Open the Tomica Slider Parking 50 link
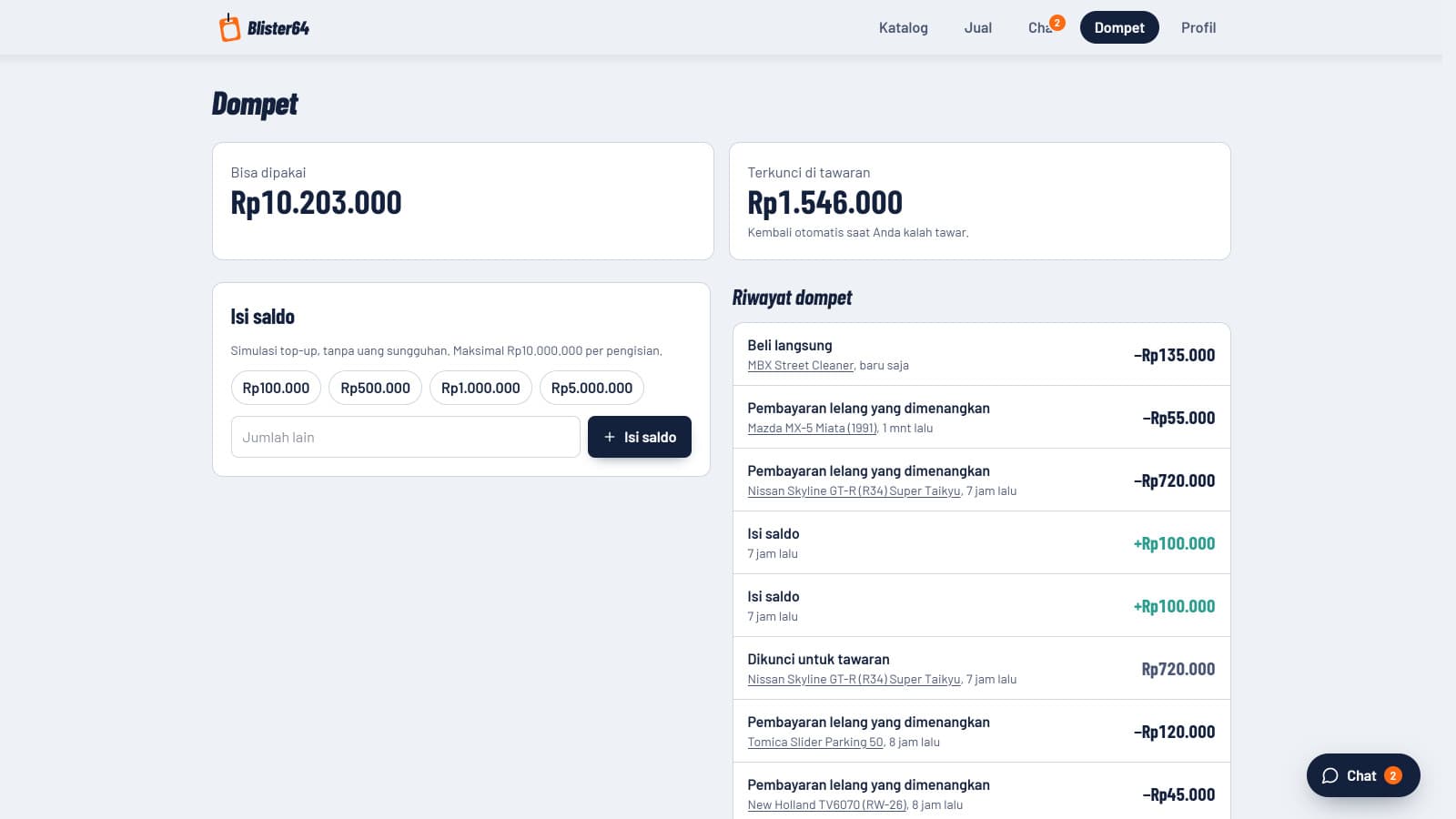This screenshot has height=819, width=1456. [x=815, y=743]
